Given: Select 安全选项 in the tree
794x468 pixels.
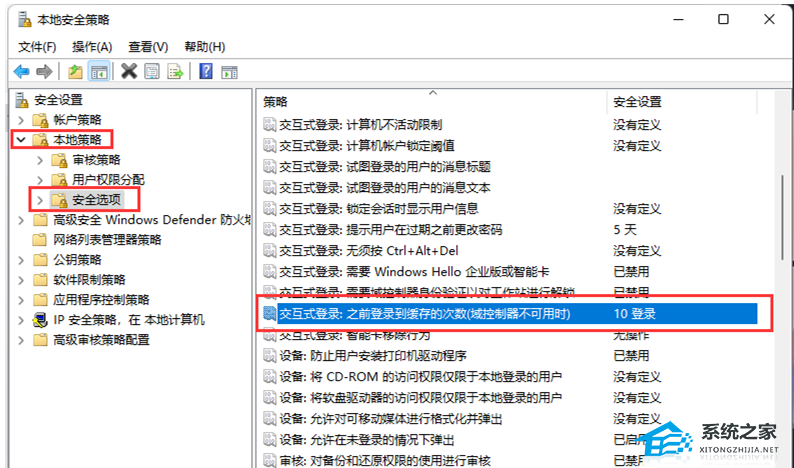Looking at the screenshot, I should [97, 200].
